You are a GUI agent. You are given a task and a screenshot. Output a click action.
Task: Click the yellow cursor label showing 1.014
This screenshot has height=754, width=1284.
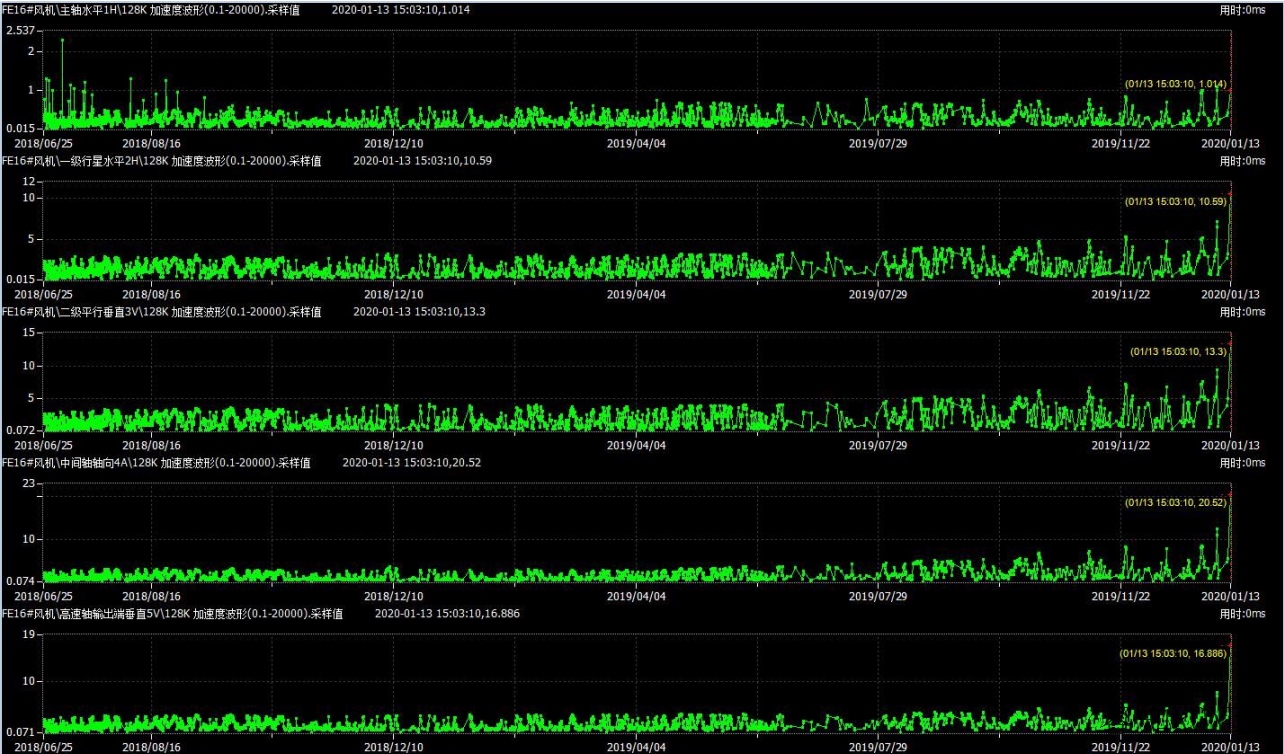tap(1175, 84)
